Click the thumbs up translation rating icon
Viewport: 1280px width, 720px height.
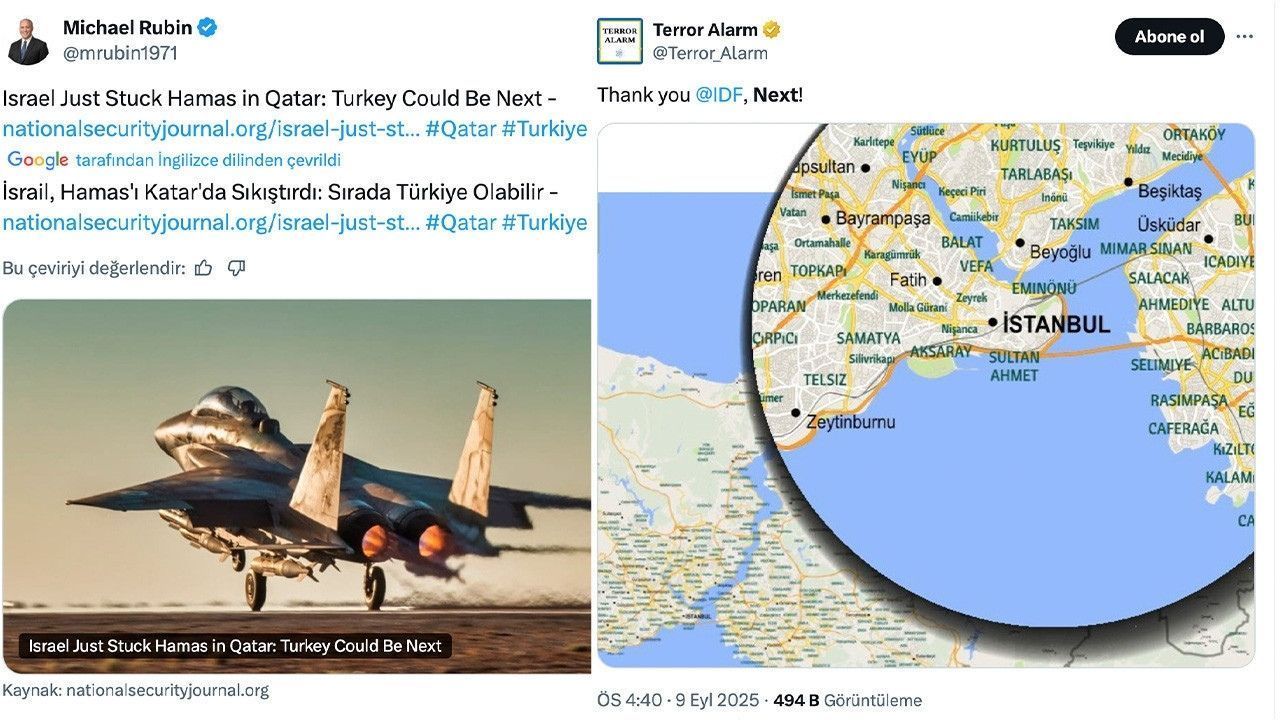coord(204,268)
